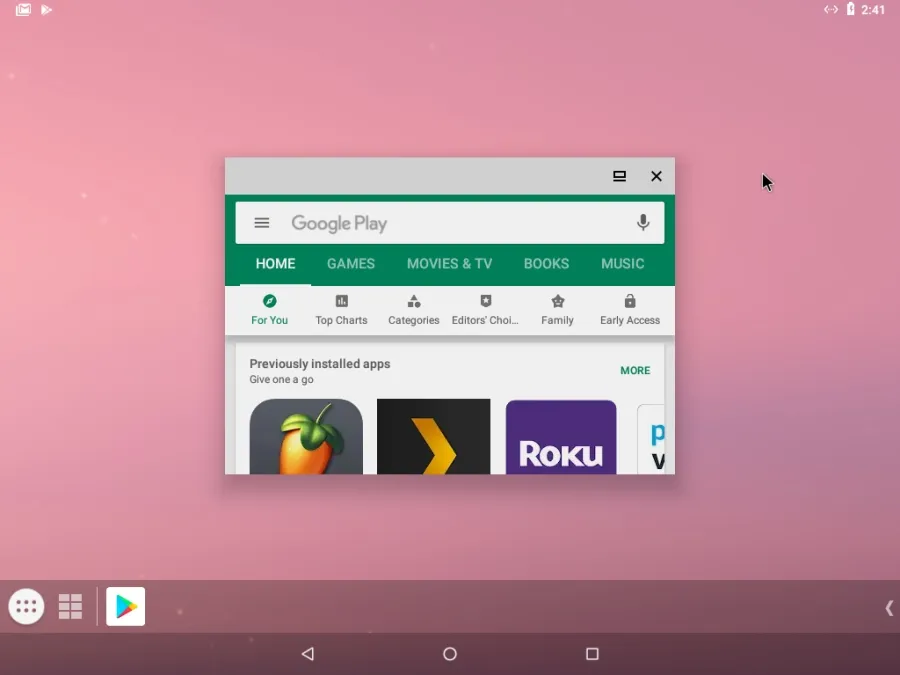
Task: Click the Play Store taskbar icon
Action: pyautogui.click(x=126, y=606)
